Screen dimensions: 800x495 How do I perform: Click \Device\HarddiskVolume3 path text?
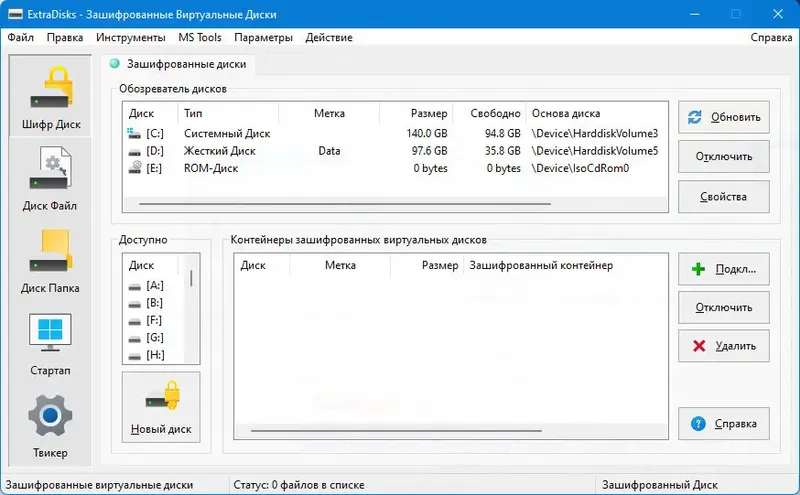[594, 134]
